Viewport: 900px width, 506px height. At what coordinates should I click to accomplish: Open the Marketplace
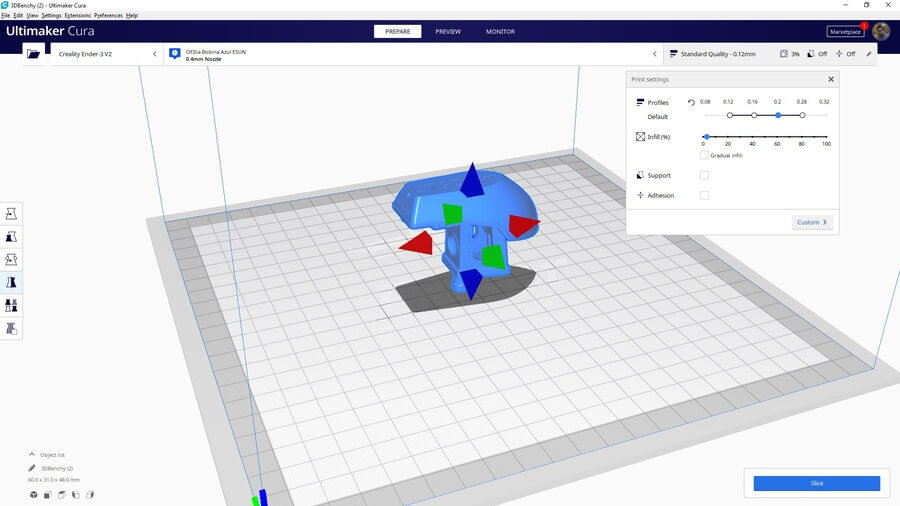845,32
